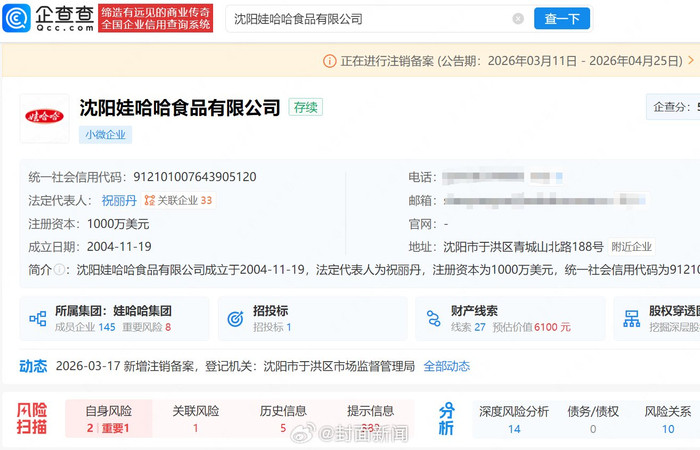
Task: Open legal representative 祝丽丹 profile
Action: tap(119, 200)
